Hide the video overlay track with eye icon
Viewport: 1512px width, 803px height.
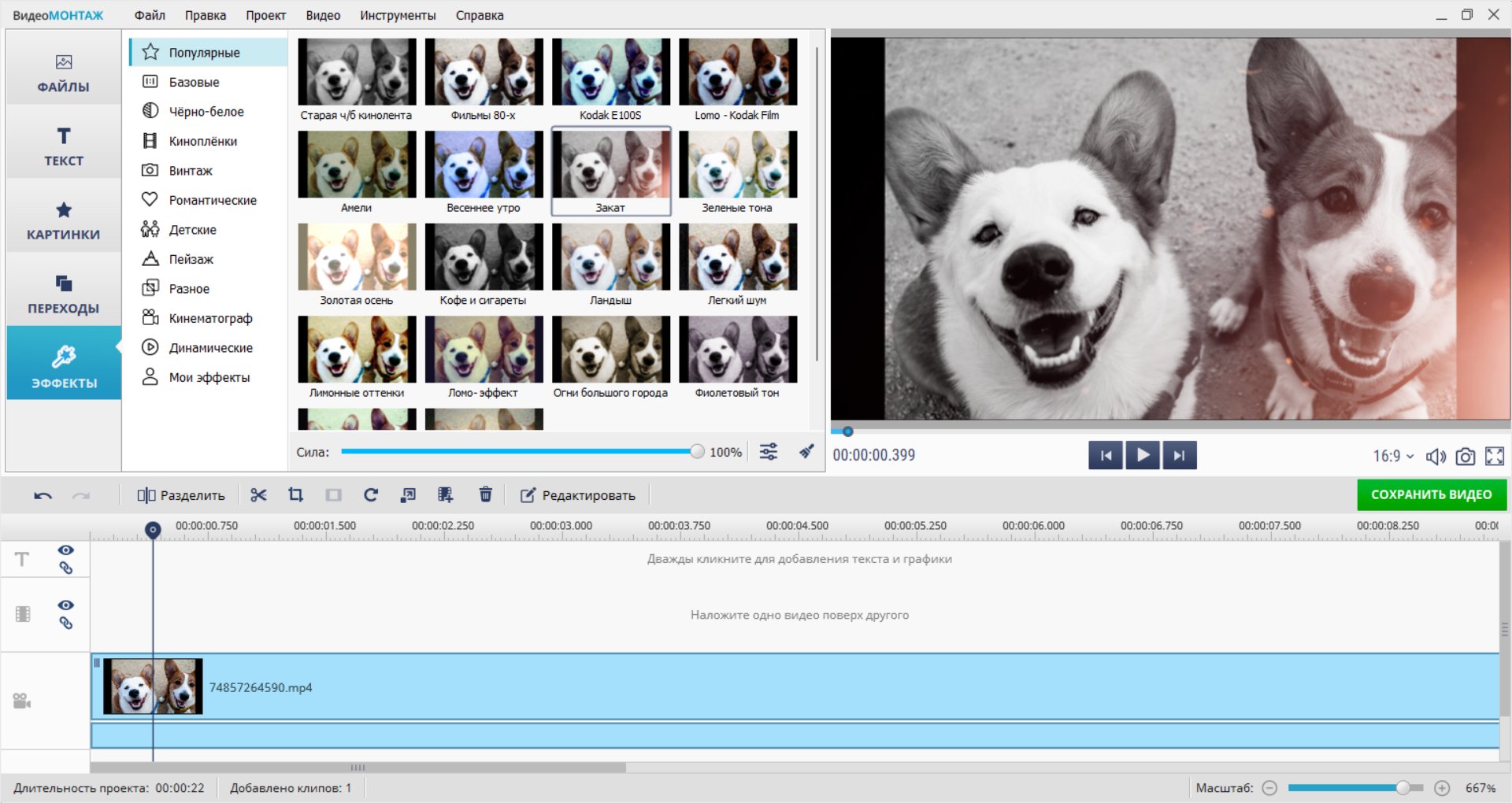(x=66, y=605)
